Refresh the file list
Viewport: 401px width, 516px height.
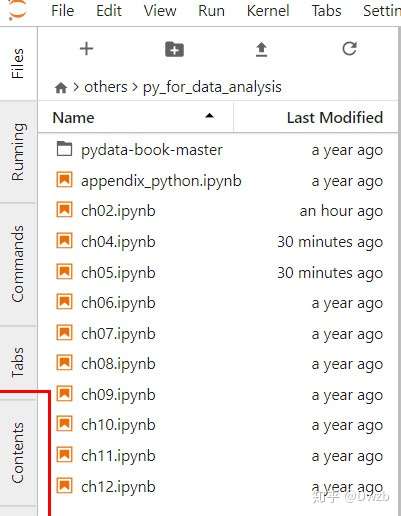click(x=349, y=49)
